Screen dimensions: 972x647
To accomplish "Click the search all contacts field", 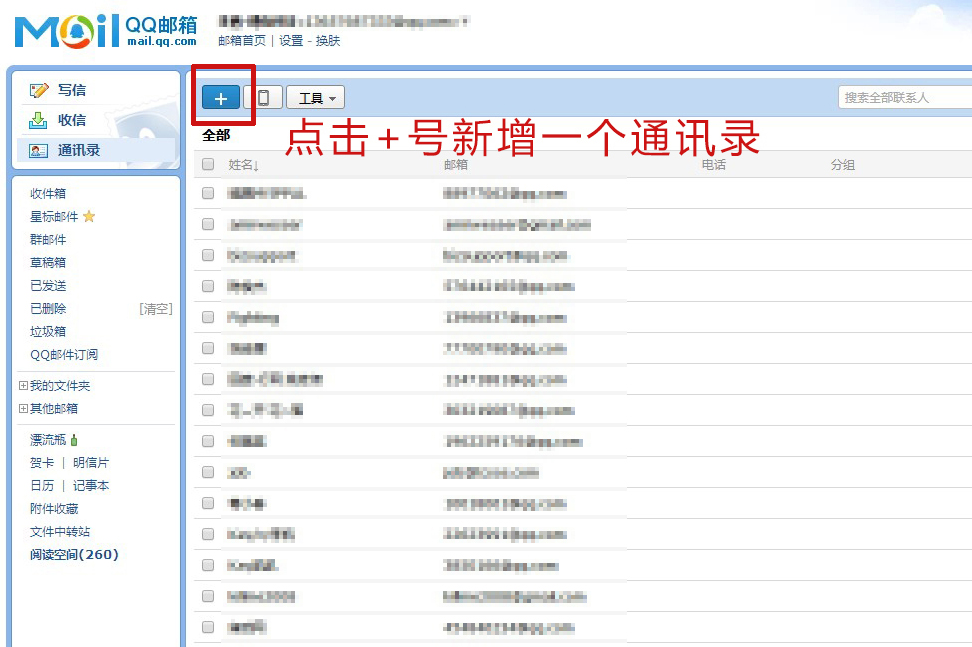I will pyautogui.click(x=905, y=97).
